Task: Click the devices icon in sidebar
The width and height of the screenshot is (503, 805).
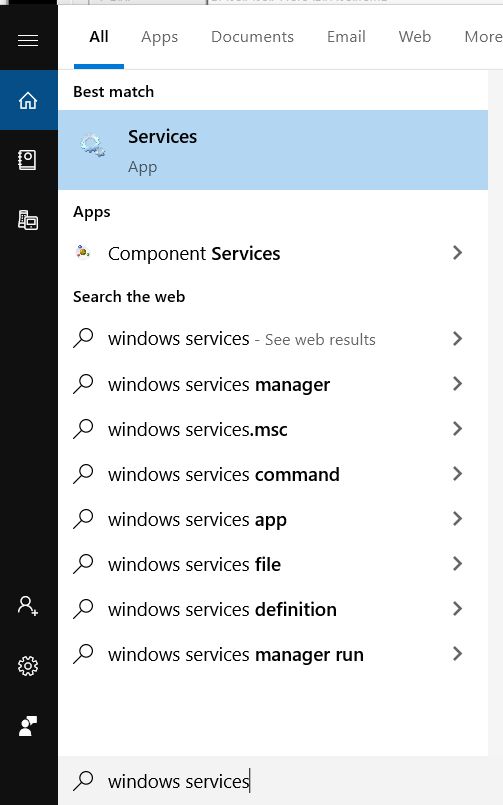Action: point(28,220)
